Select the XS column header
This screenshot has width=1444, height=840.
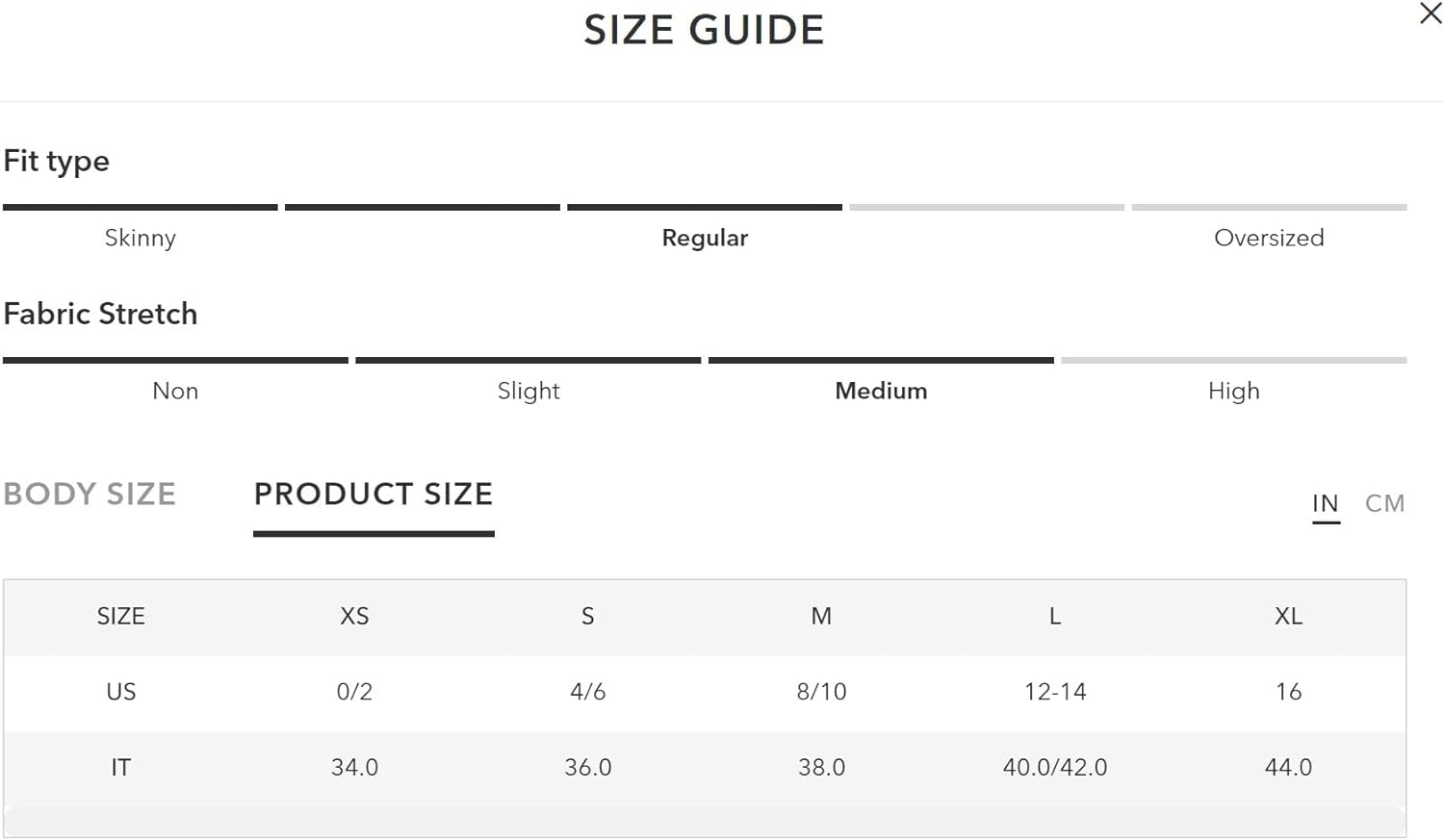tap(354, 616)
